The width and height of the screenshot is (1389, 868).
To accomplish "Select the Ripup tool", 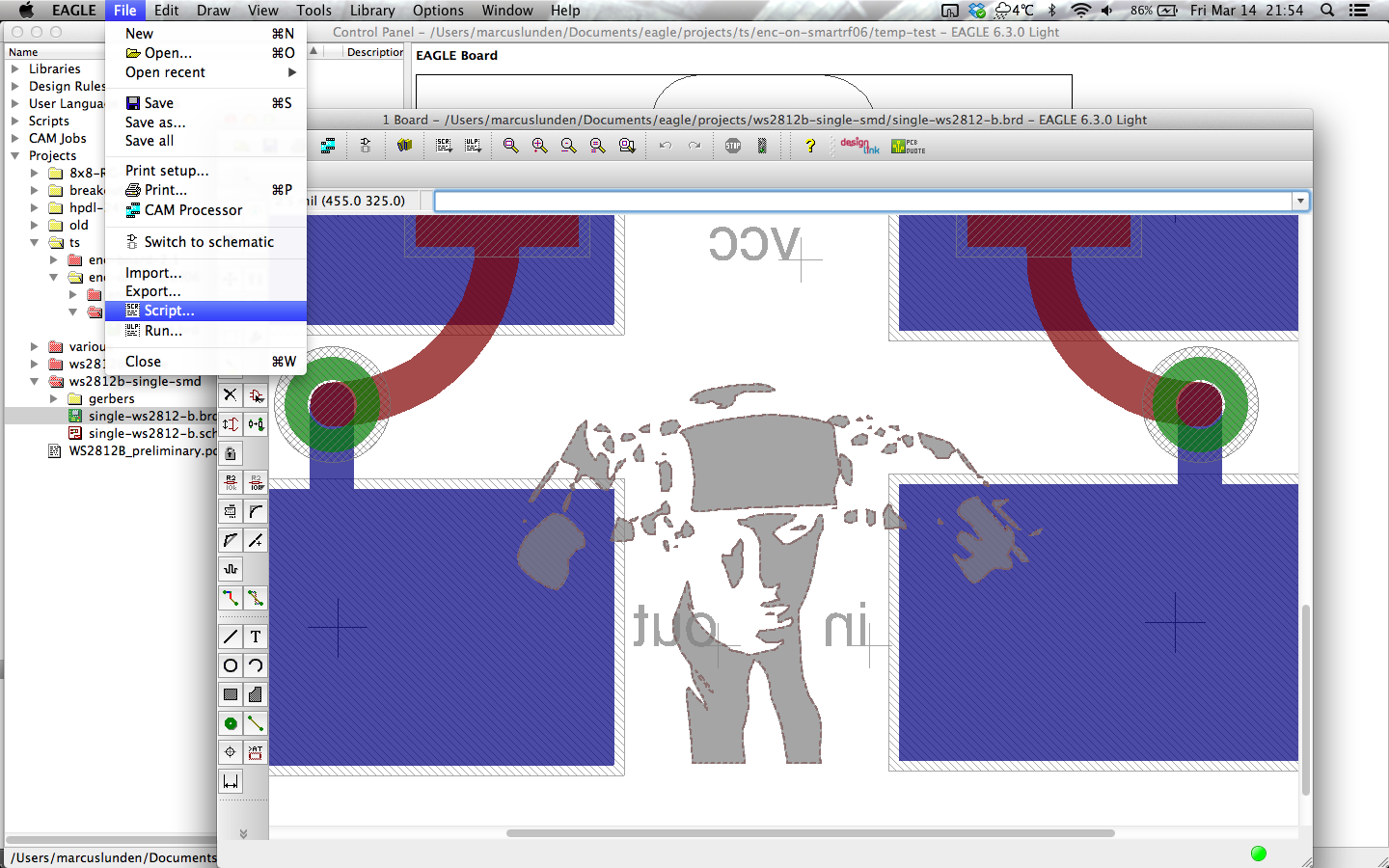I will pyautogui.click(x=256, y=598).
